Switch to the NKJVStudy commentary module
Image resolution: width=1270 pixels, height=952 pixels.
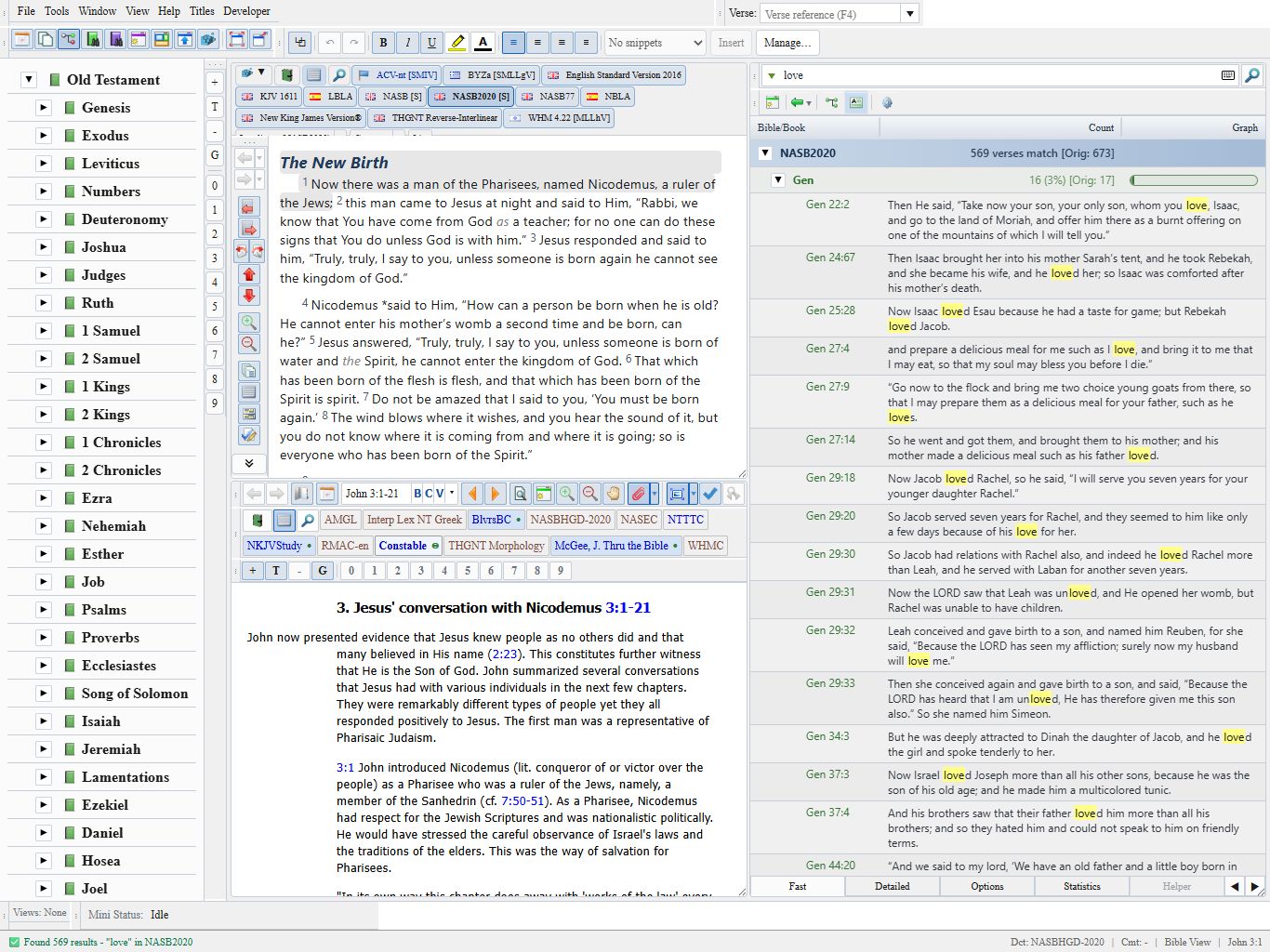pyautogui.click(x=279, y=546)
